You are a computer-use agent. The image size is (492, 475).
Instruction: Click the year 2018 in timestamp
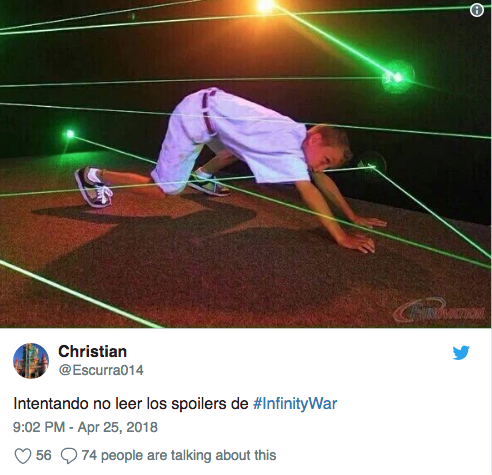click(143, 427)
